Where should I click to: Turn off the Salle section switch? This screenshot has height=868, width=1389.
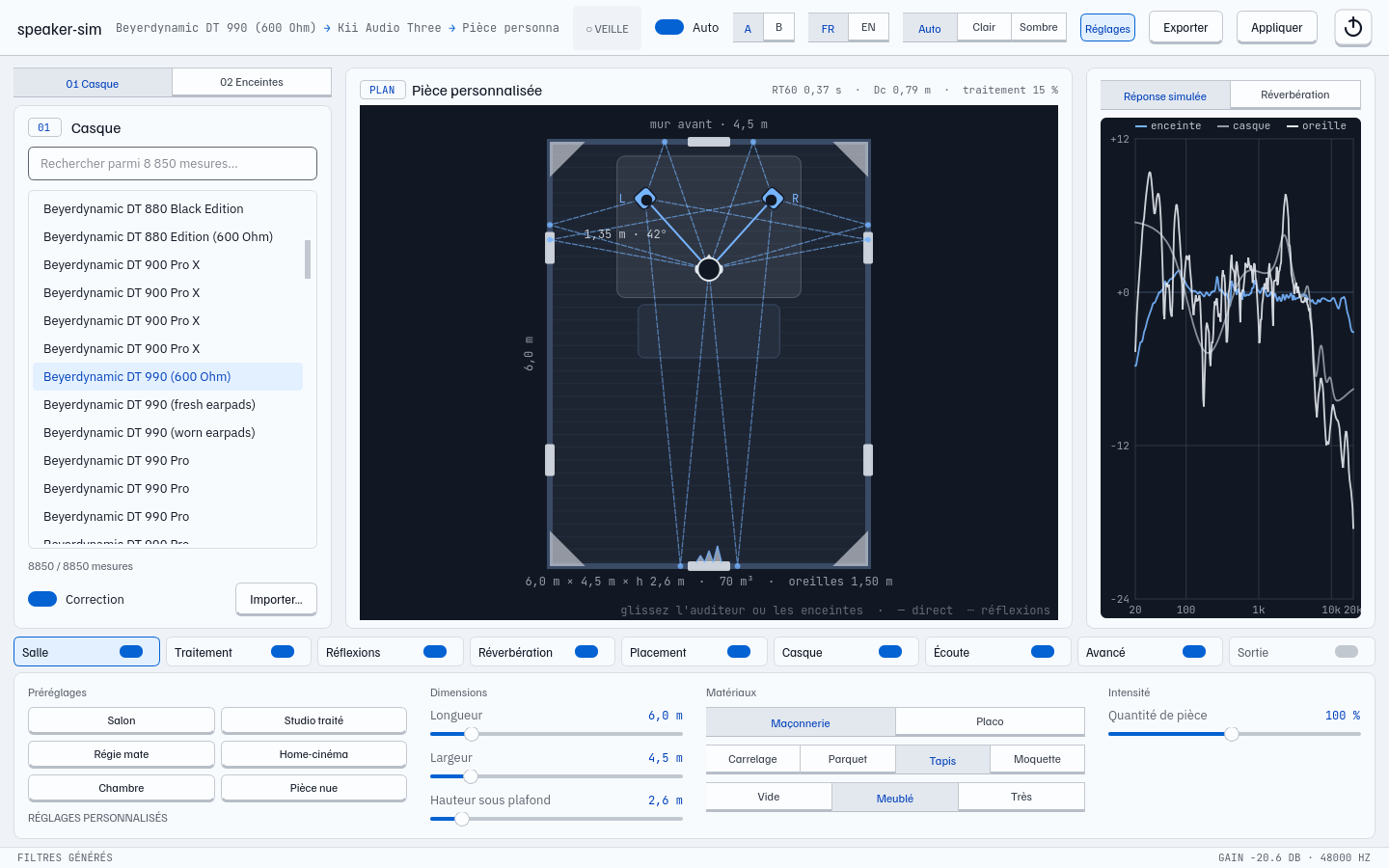click(131, 652)
